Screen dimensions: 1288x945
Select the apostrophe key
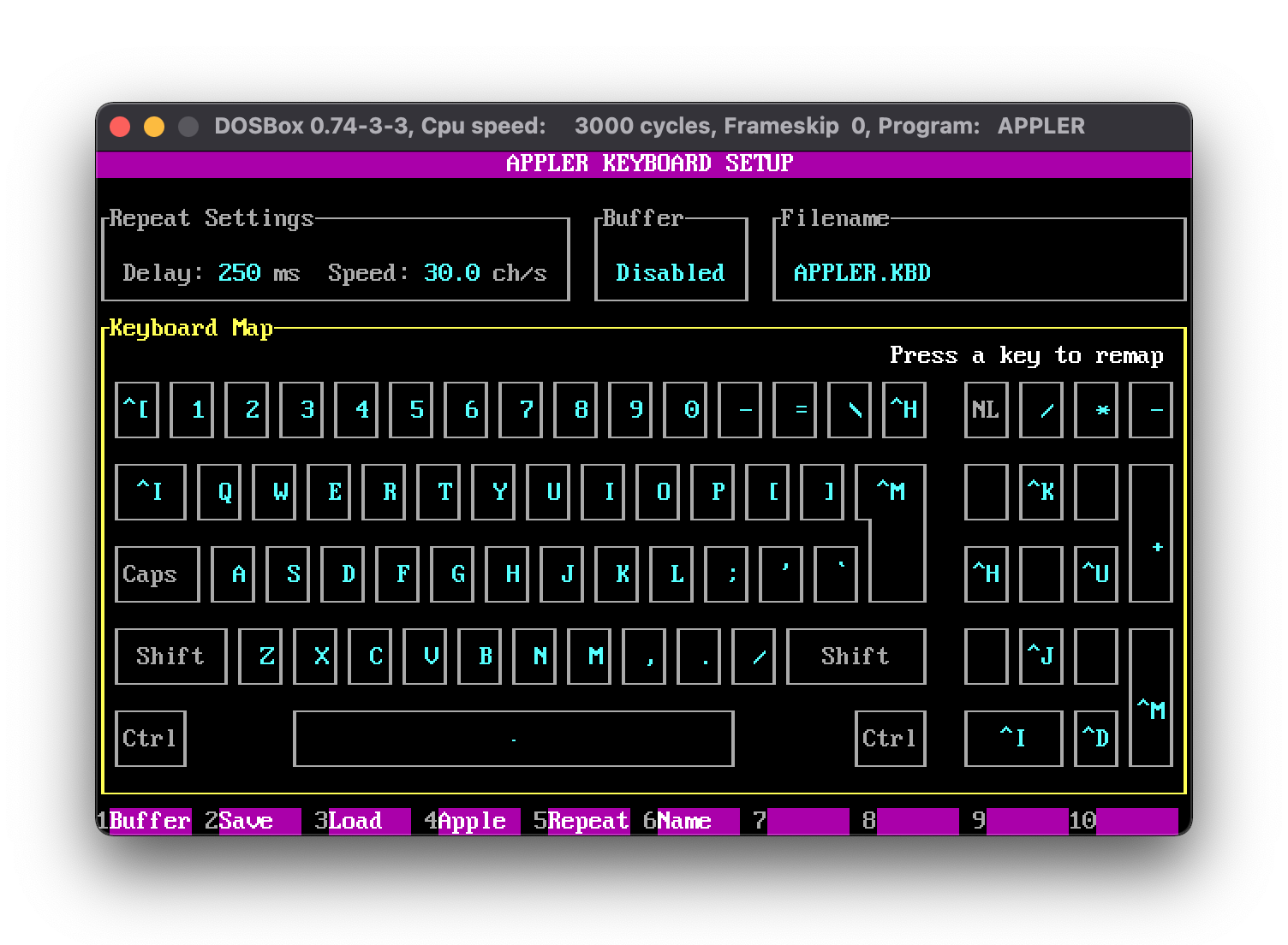(781, 574)
